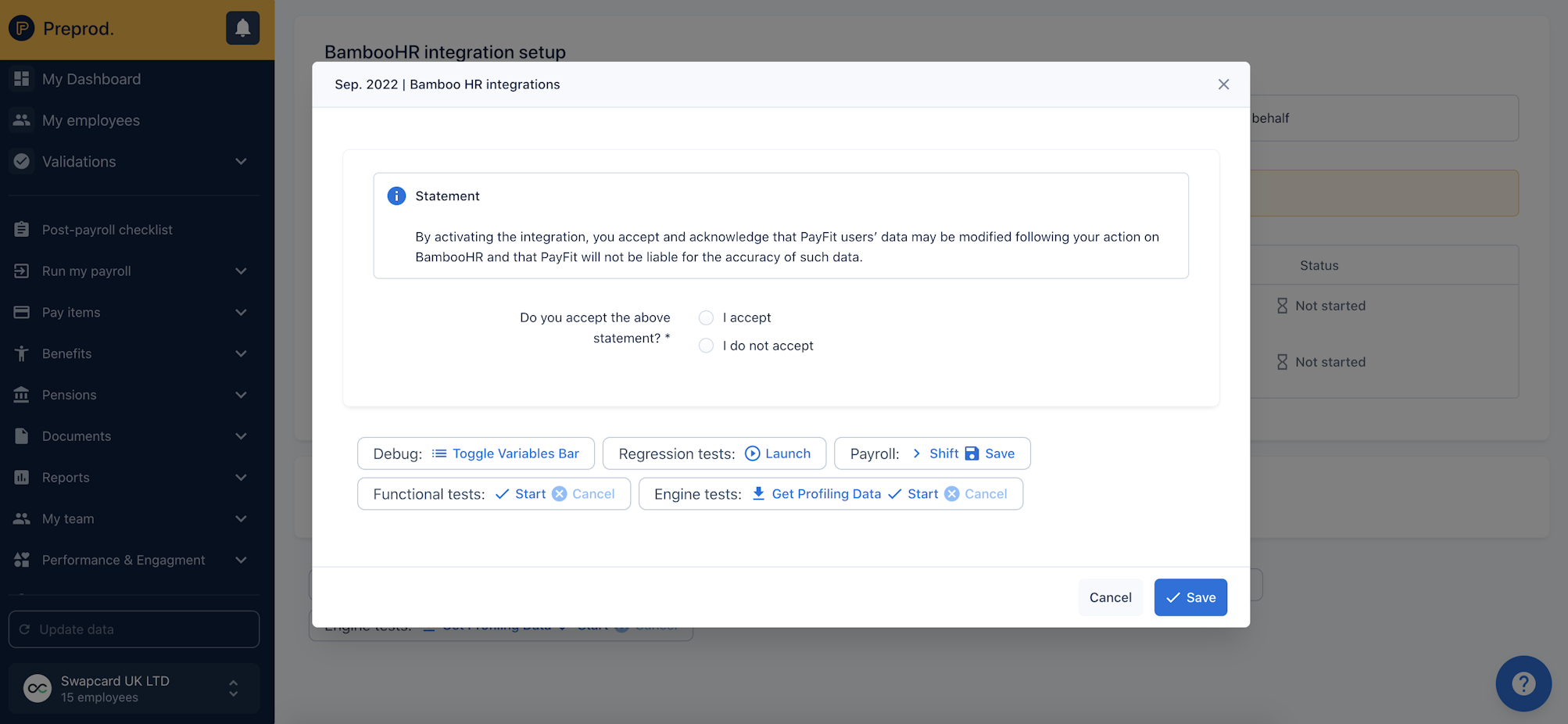Click the second "Not started" status text
1568x724 pixels.
(1330, 362)
